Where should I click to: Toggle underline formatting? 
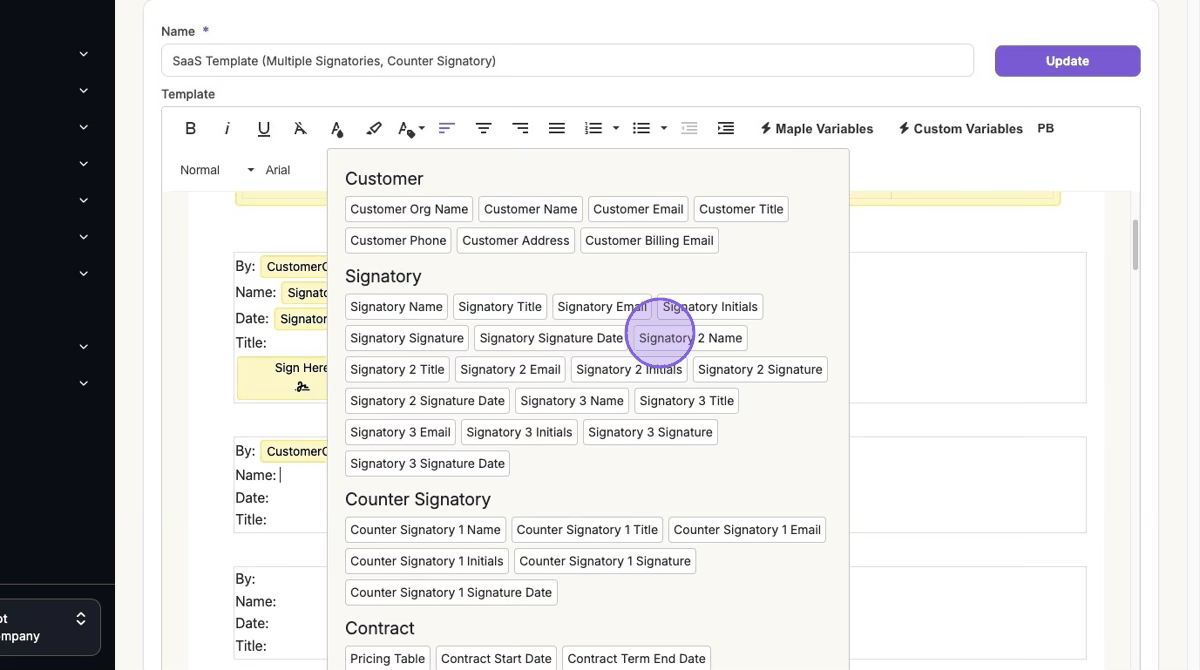coord(264,128)
